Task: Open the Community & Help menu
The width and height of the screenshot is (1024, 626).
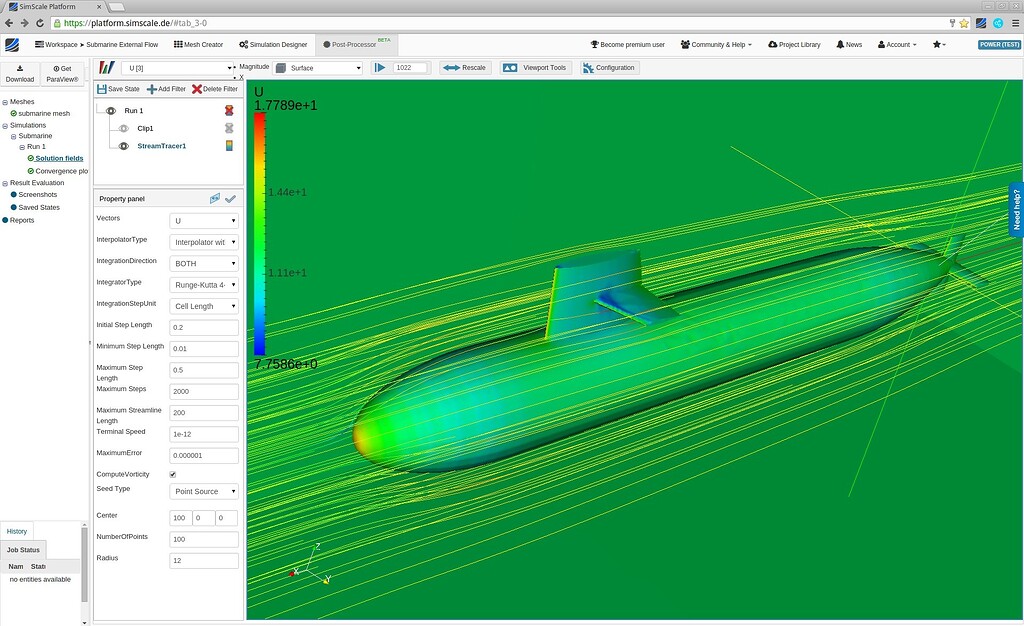Action: 714,44
